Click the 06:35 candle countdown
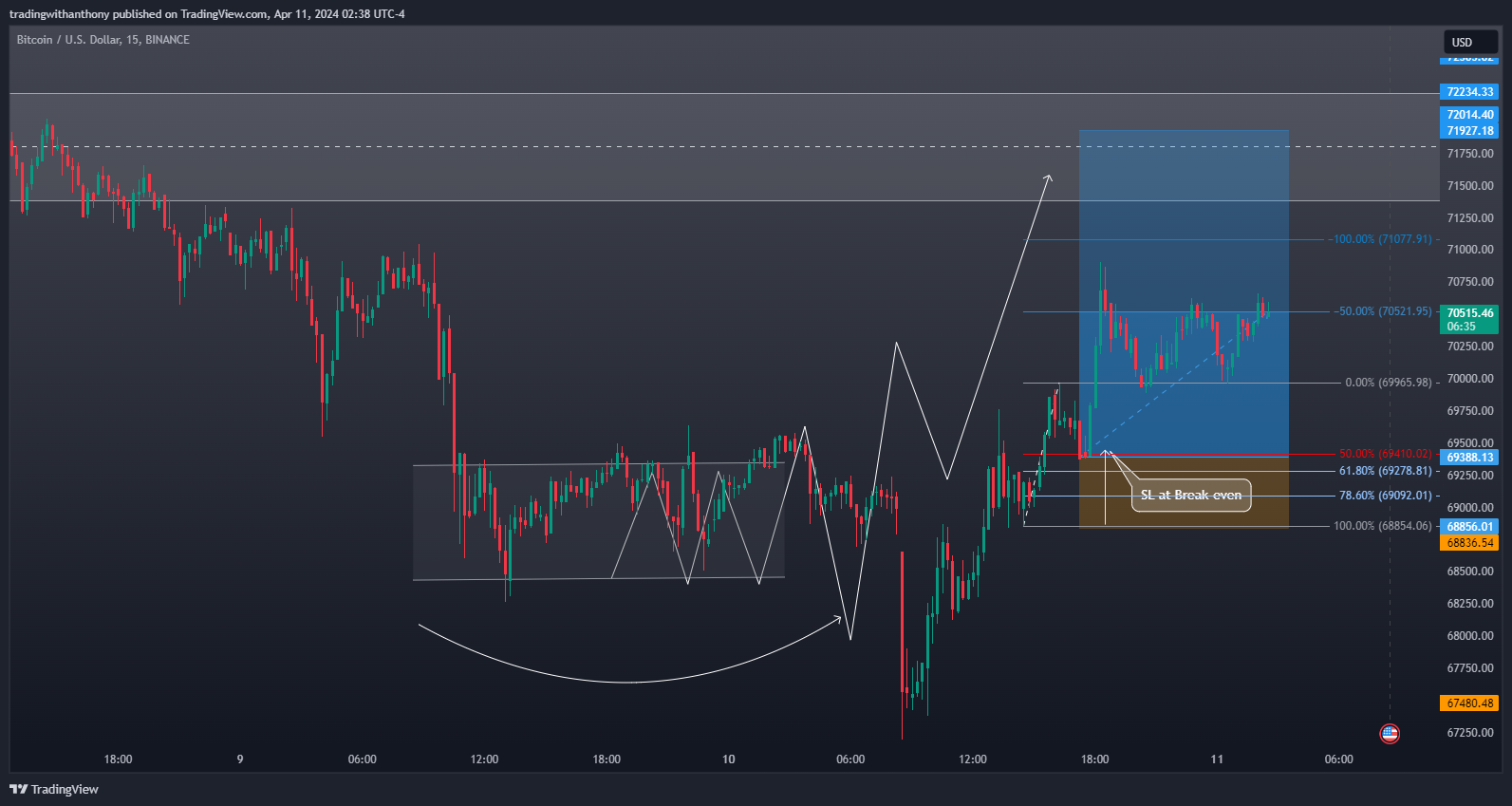Viewport: 1512px width, 806px height. [1462, 327]
